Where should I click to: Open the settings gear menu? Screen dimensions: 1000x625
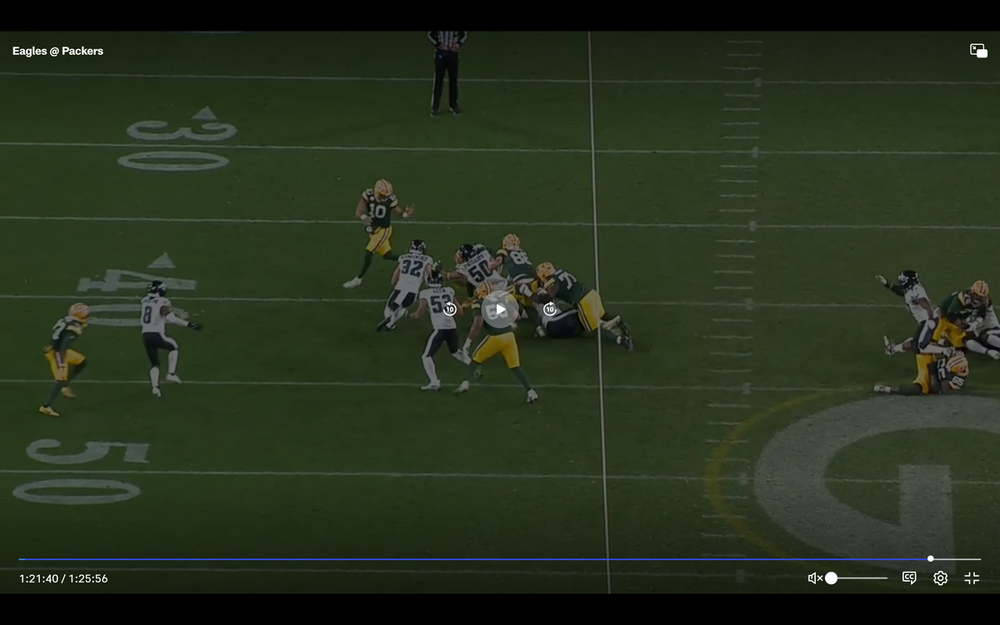(x=940, y=578)
